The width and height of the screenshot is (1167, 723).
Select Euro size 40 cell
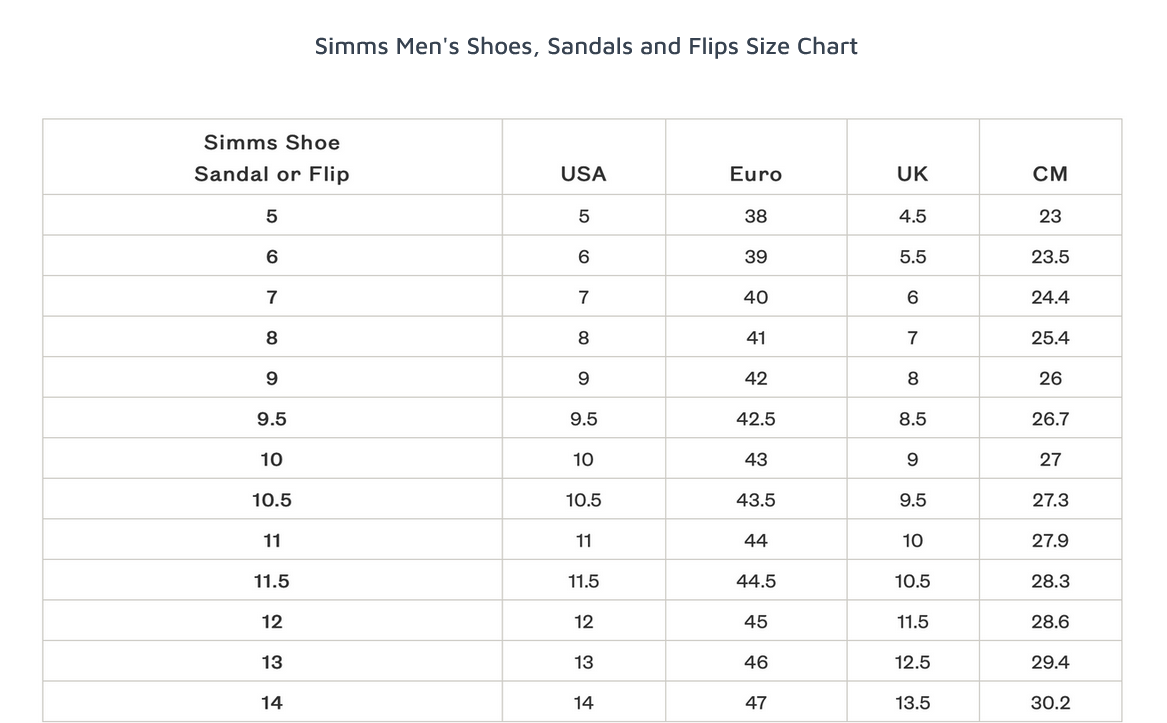[755, 297]
